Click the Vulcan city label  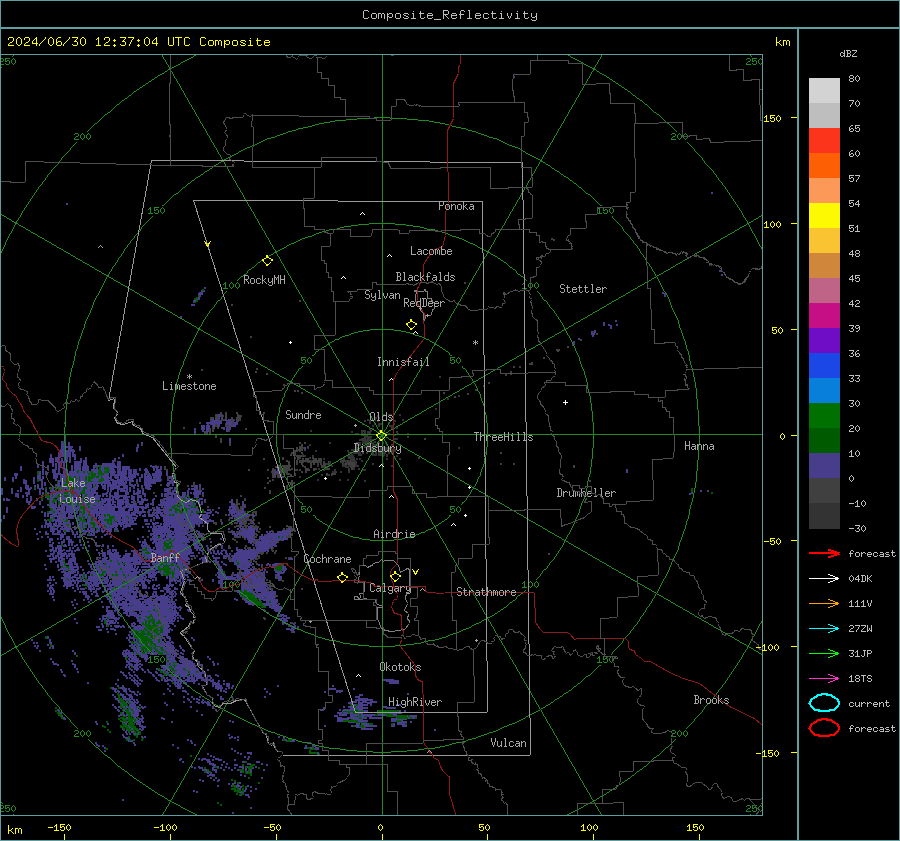point(509,743)
